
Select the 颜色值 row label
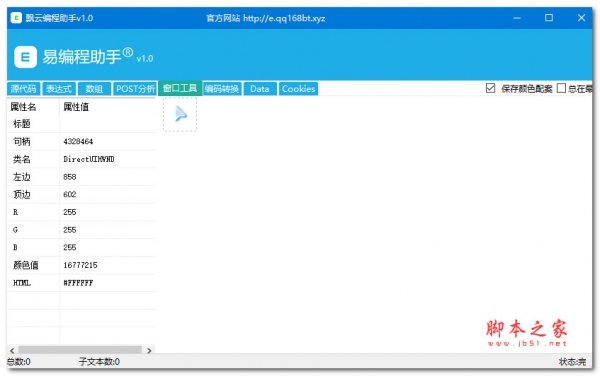pos(26,265)
